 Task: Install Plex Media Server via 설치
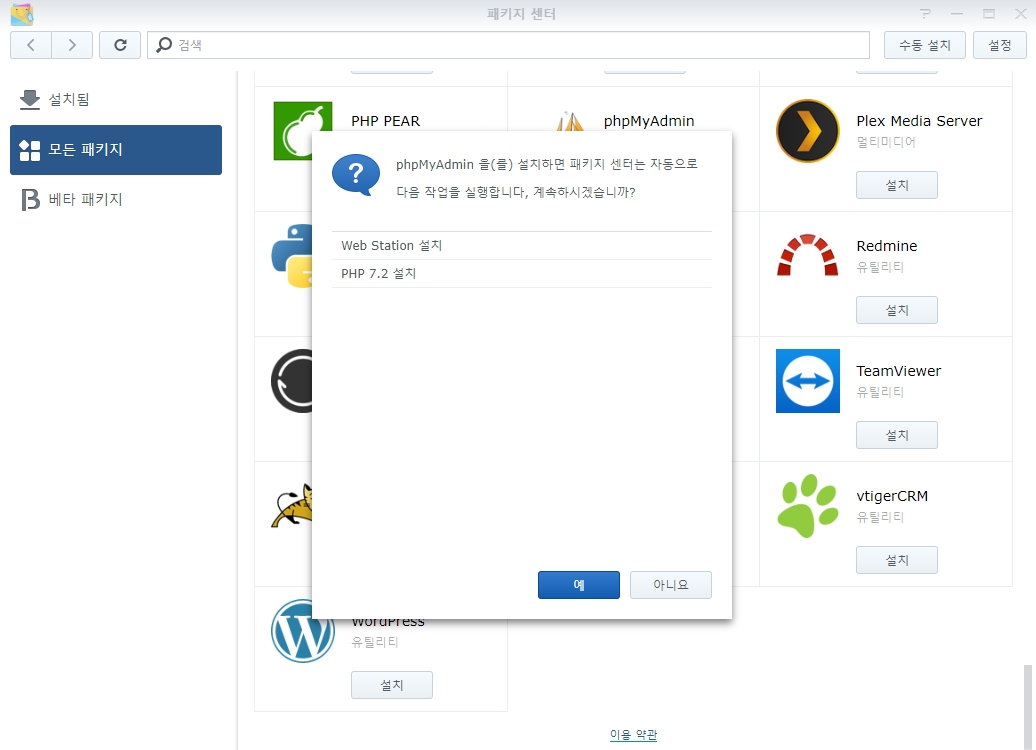click(x=897, y=185)
